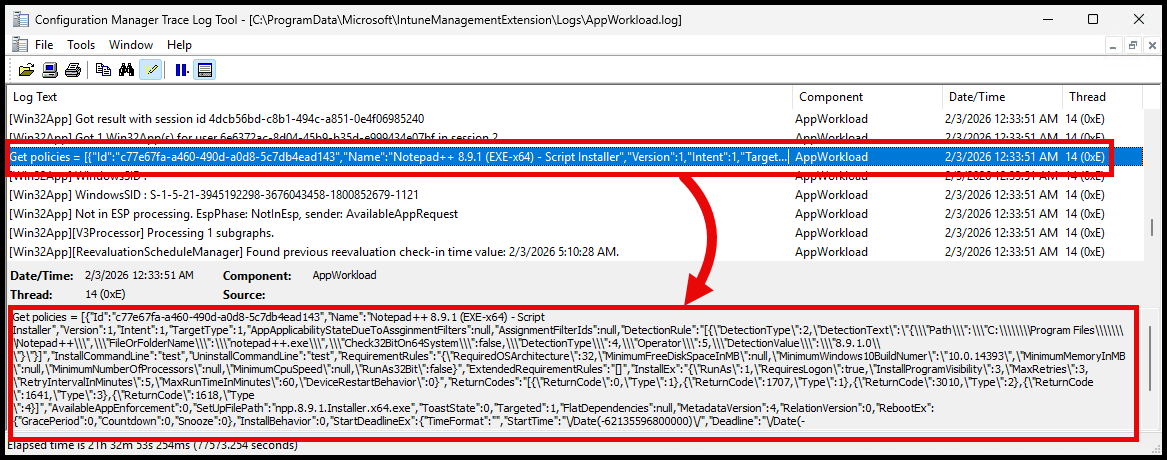1167x460 pixels.
Task: Open the Help menu
Action: pyautogui.click(x=179, y=45)
